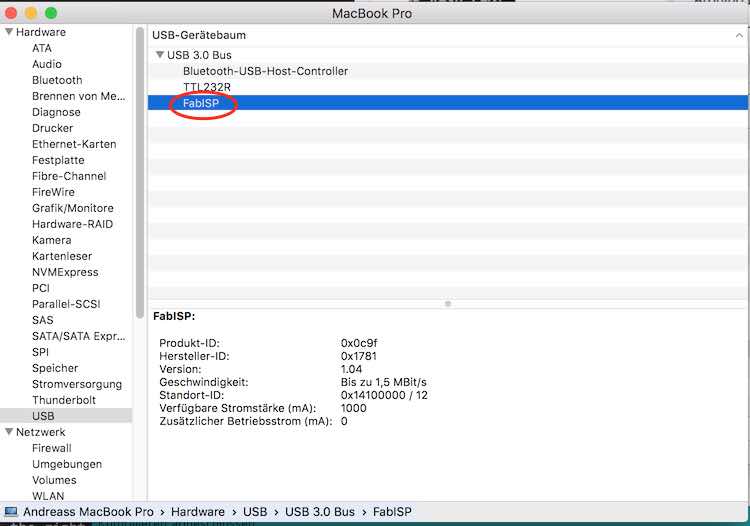Open Fibre-Channel entry
This screenshot has width=750, height=526.
pos(69,176)
